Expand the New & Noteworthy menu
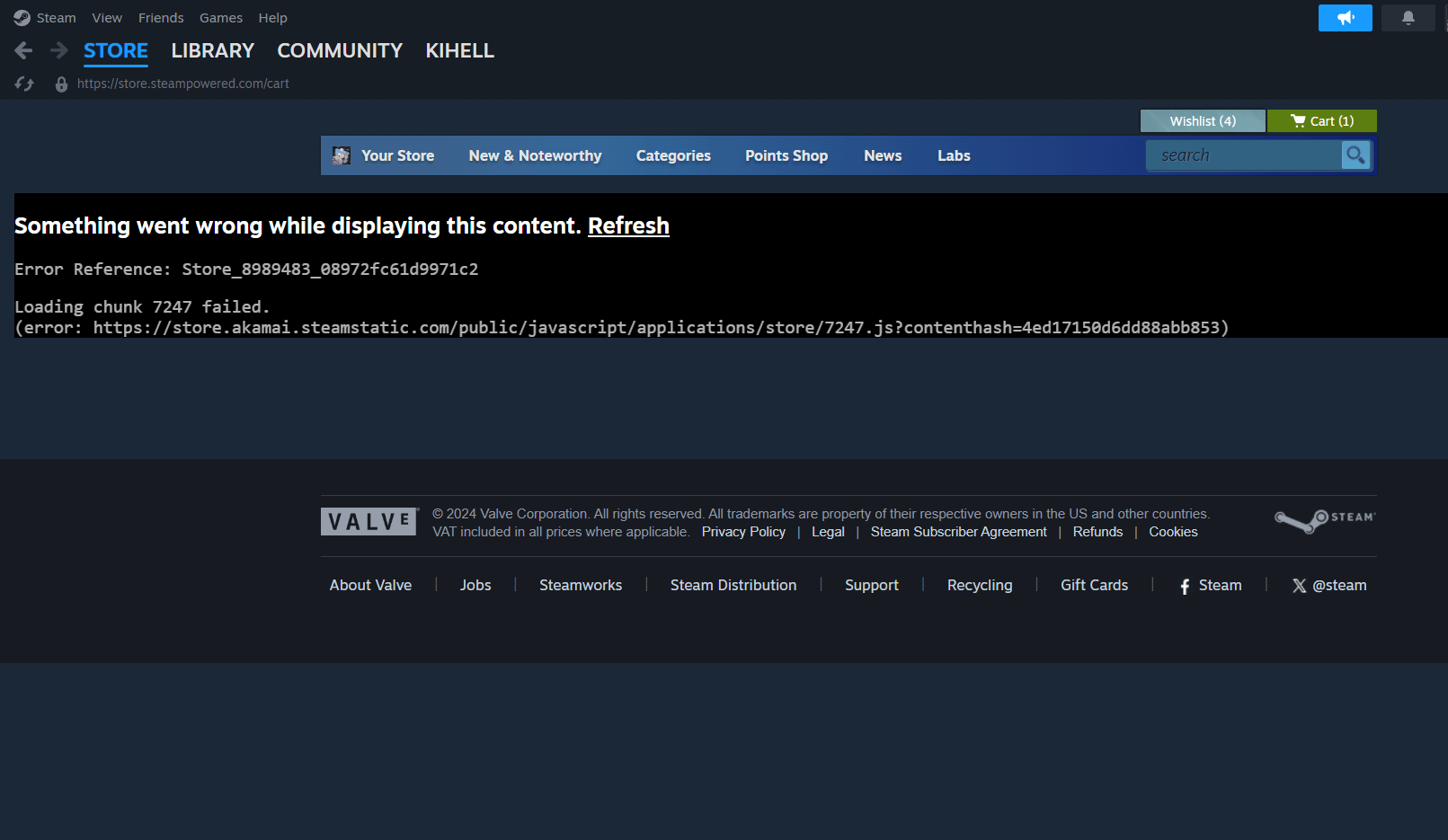1448x840 pixels. [x=535, y=156]
